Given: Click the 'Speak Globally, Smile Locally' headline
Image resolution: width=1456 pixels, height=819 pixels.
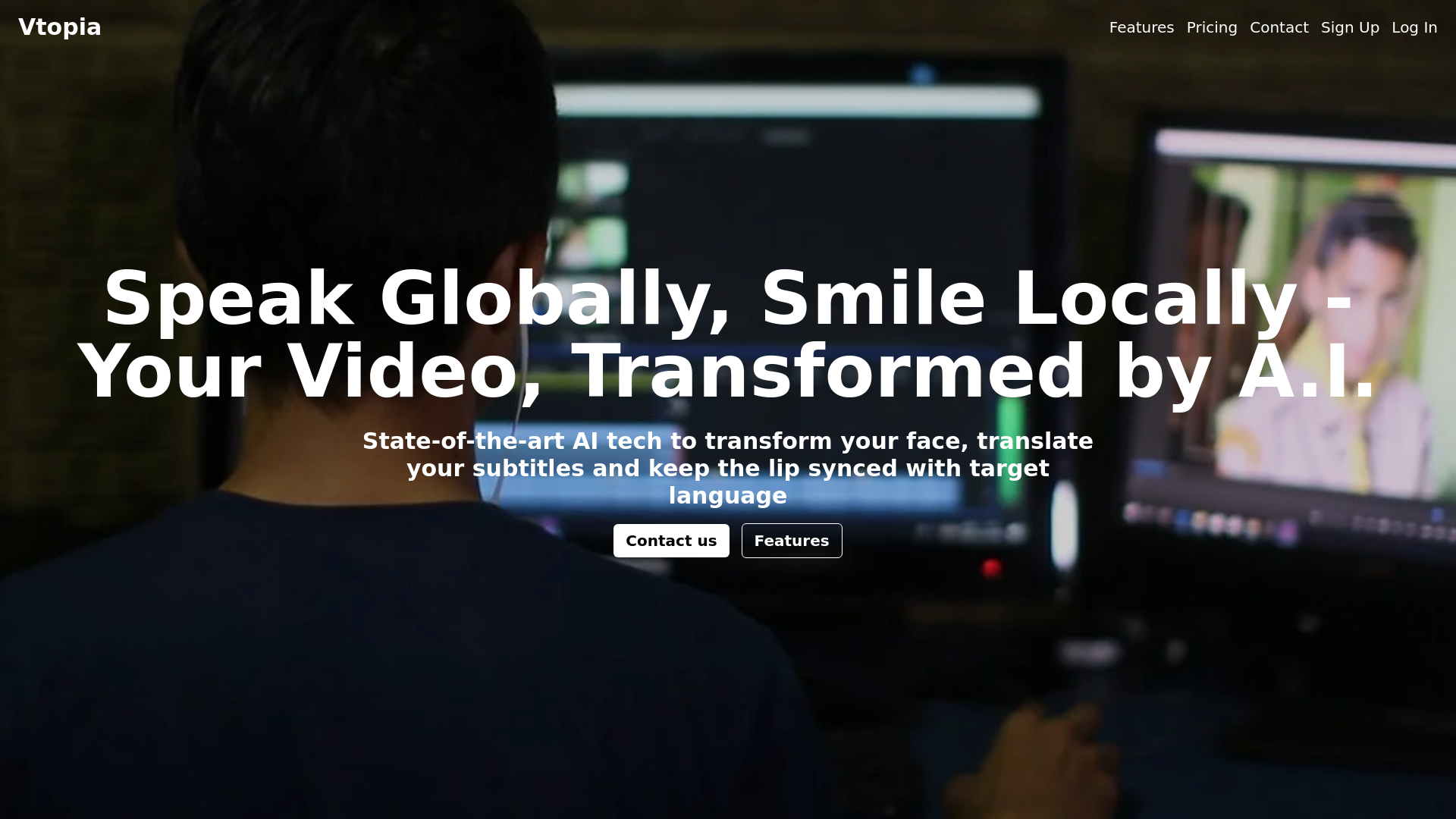Looking at the screenshot, I should coord(728,334).
